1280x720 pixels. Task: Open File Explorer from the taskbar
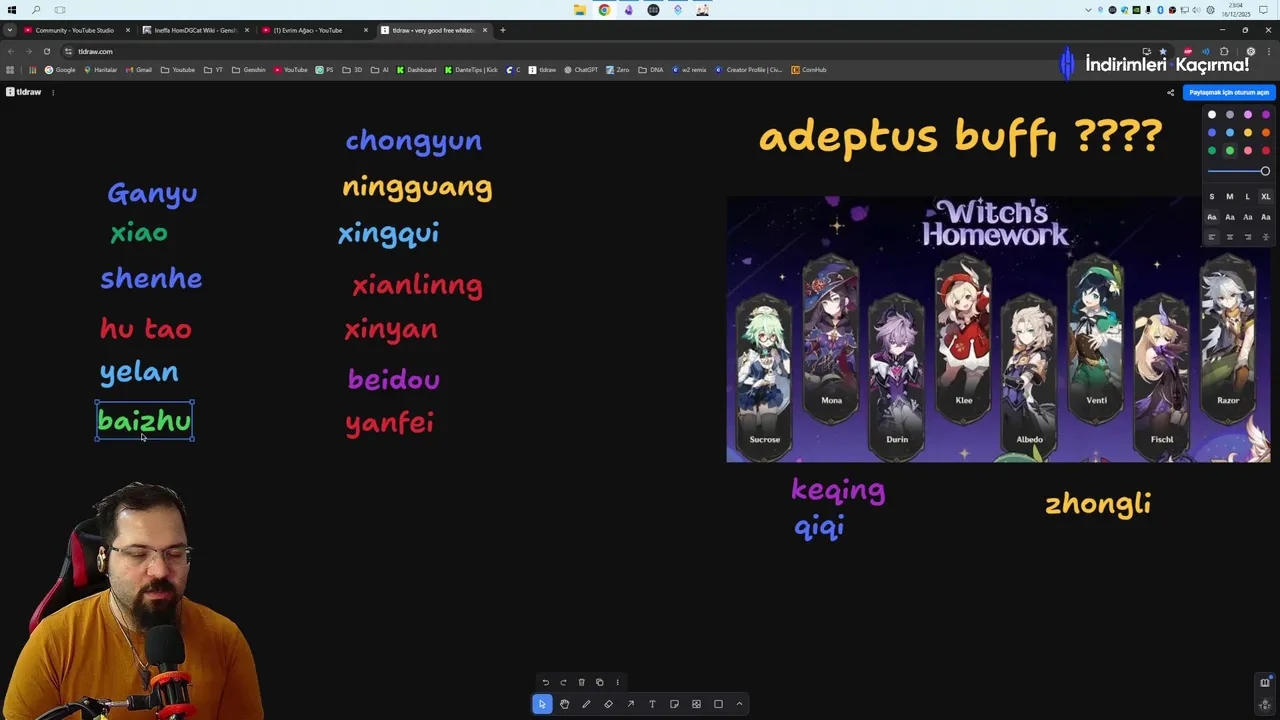[580, 10]
